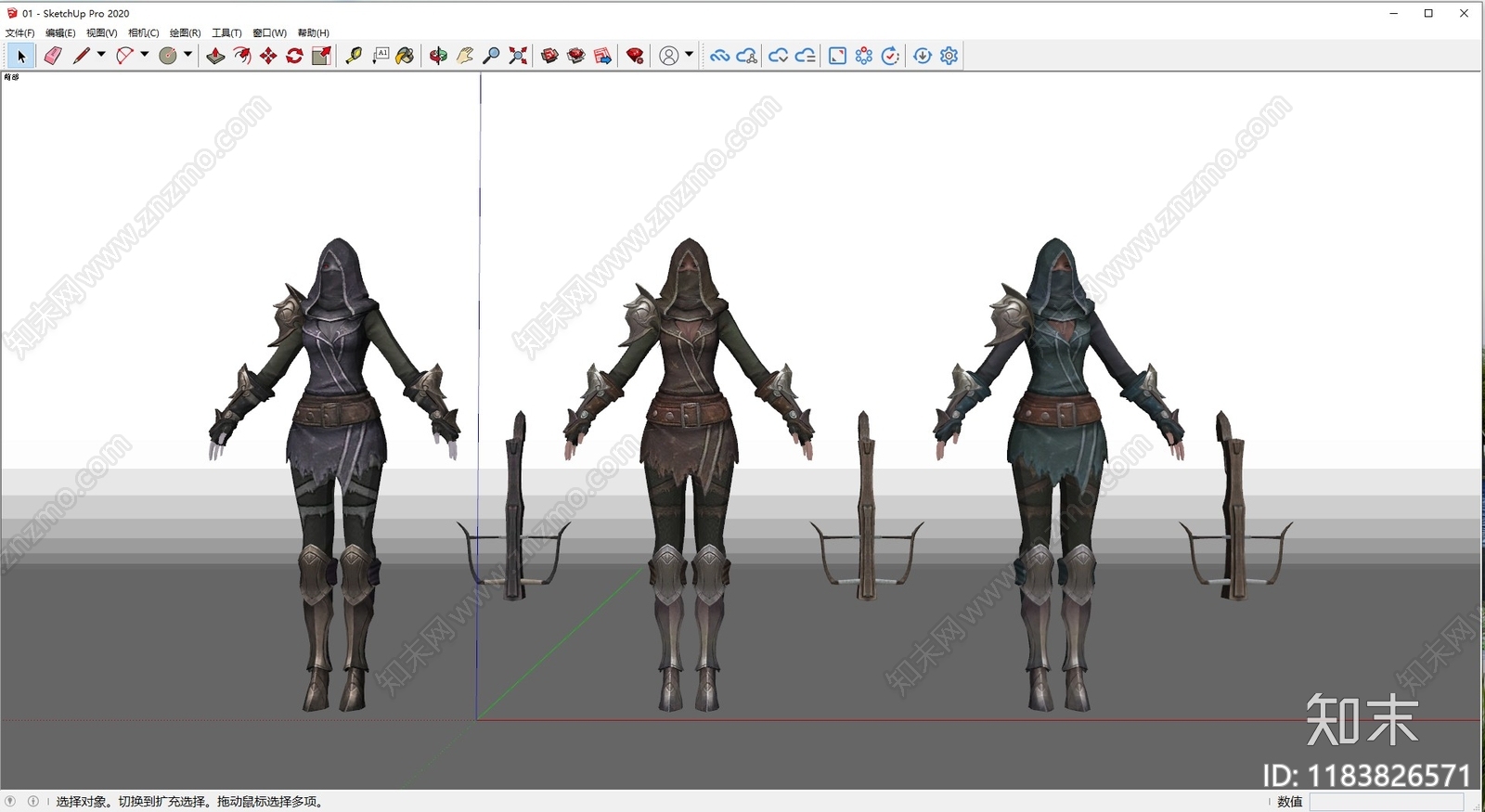Click the circular arrow checkmark icon
1485x812 pixels.
pyautogui.click(x=890, y=57)
